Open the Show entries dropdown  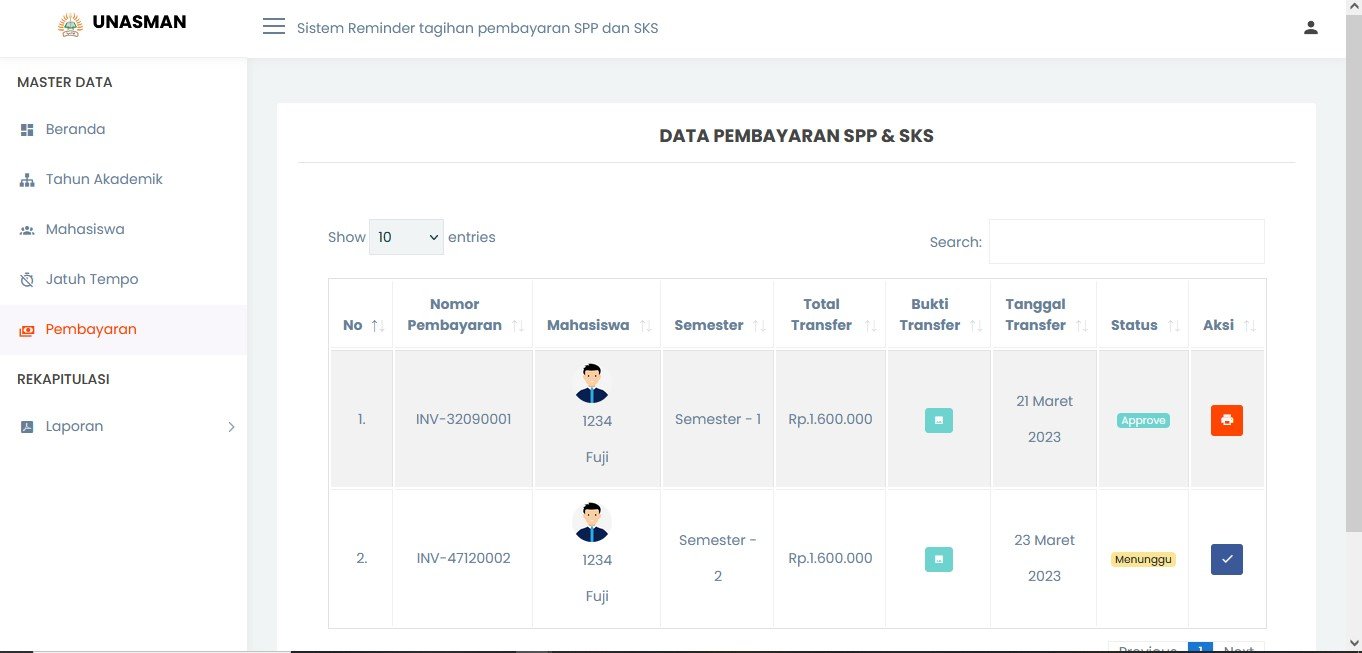point(406,237)
